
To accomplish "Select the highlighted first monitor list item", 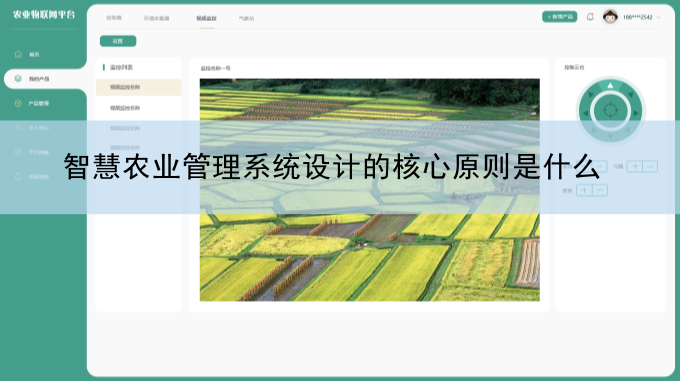I will [138, 87].
